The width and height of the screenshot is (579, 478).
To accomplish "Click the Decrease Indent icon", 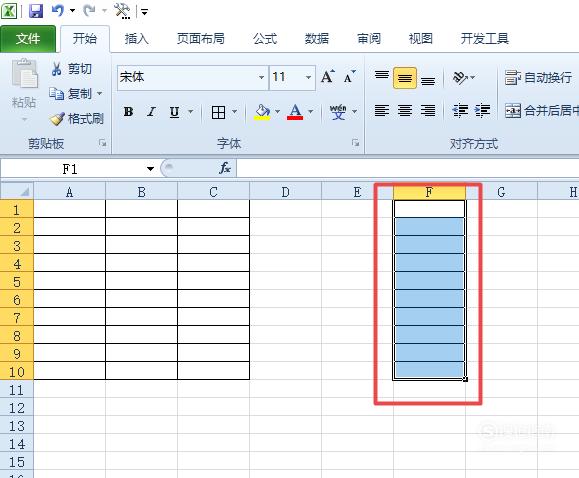I will coord(460,110).
